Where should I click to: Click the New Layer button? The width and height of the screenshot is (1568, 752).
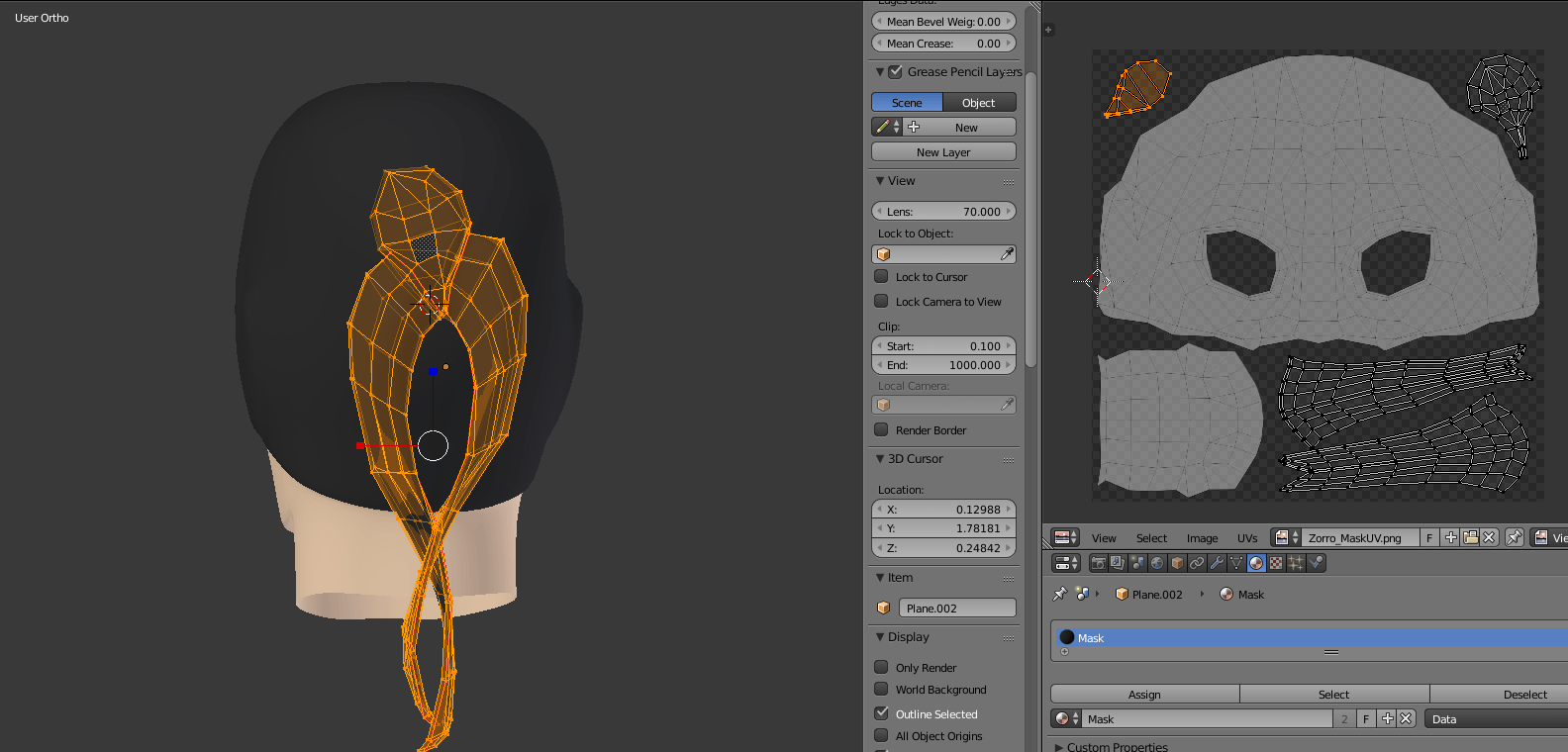click(943, 152)
